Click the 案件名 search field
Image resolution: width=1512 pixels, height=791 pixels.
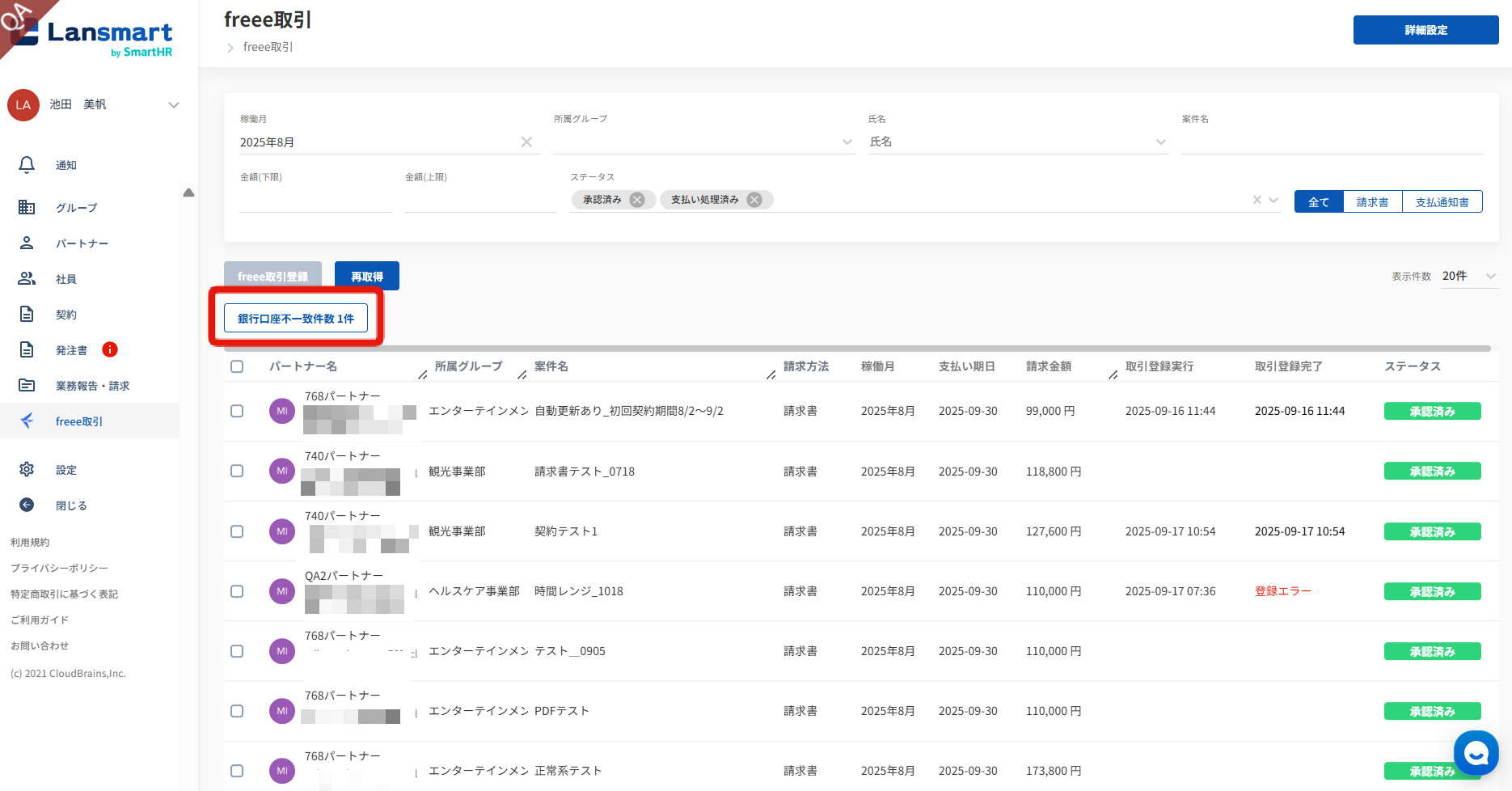point(1332,142)
